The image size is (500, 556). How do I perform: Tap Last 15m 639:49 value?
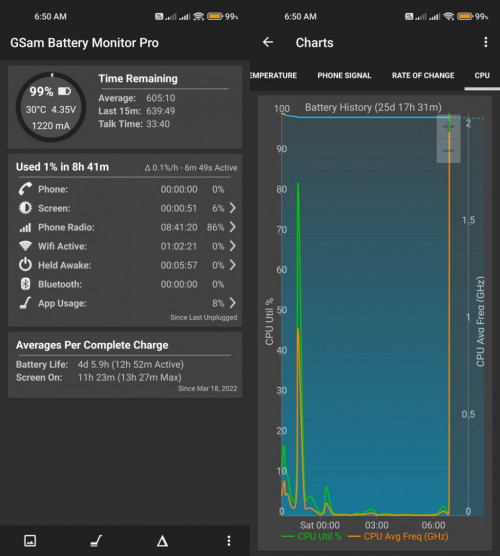coord(161,111)
